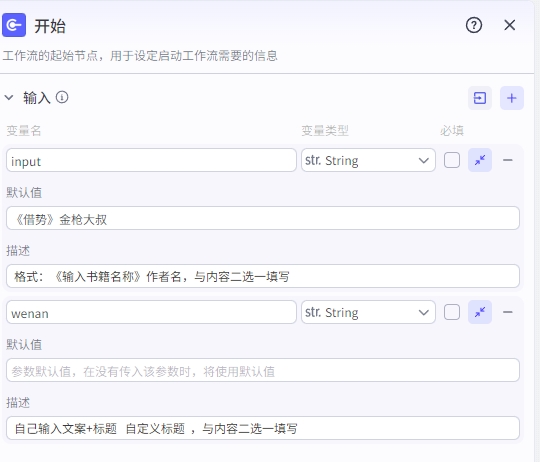This screenshot has width=540, height=462.
Task: Click default value field with 《借势》金枪大叔
Action: tap(263, 218)
